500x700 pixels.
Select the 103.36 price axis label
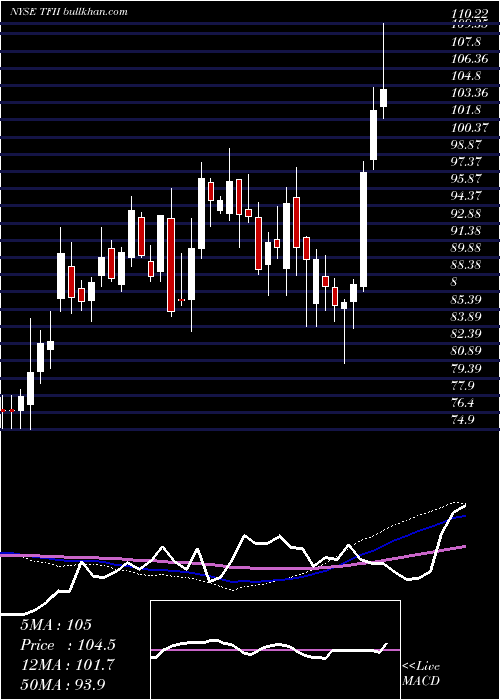coord(469,93)
